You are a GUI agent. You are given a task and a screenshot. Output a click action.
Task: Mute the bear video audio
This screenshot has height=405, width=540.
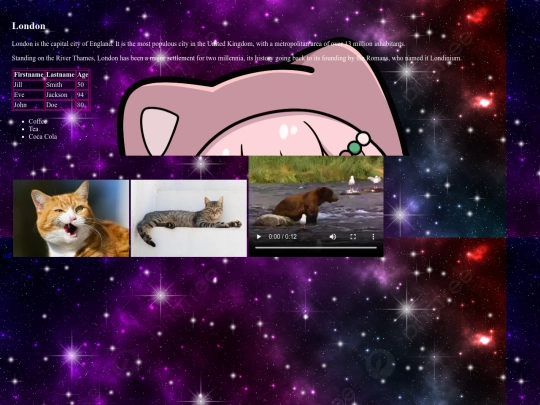tap(333, 237)
